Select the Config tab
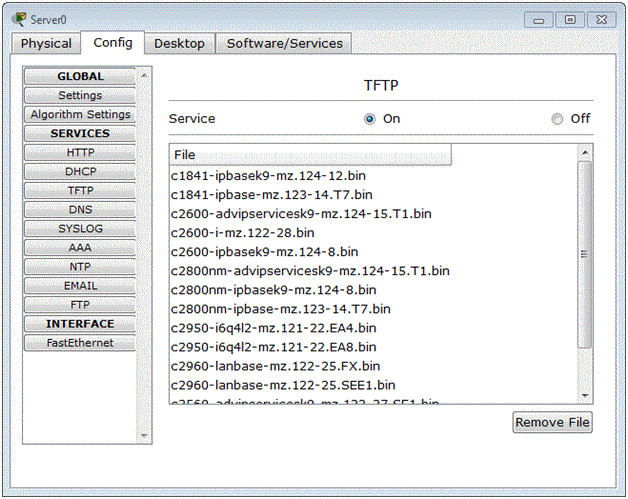Viewport: 628px width, 499px height. tap(113, 42)
